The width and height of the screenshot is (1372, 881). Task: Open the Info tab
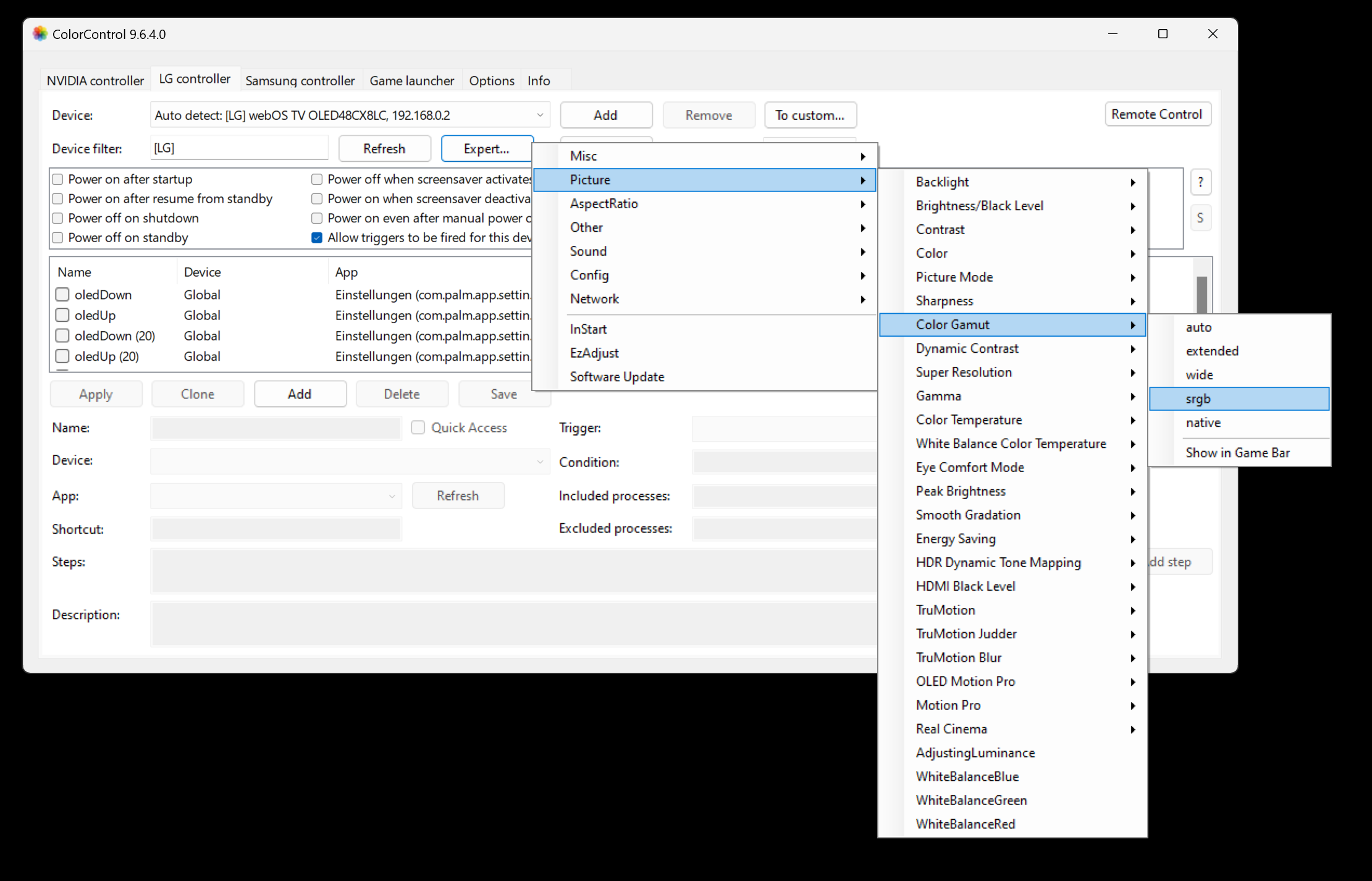539,80
